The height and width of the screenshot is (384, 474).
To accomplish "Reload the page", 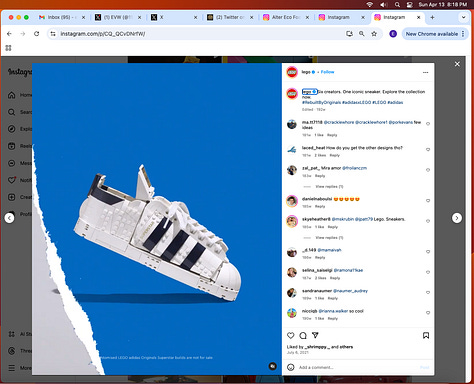I will click(x=36, y=34).
